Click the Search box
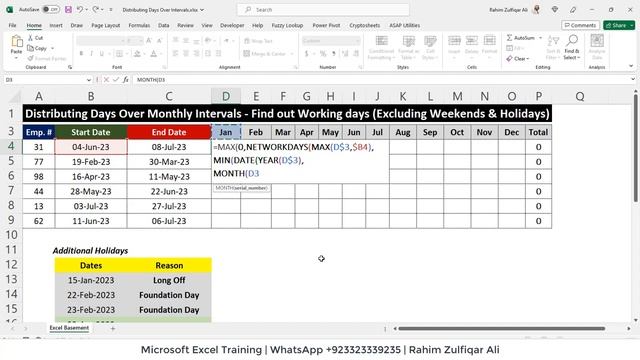The image size is (640, 360). 323,9
